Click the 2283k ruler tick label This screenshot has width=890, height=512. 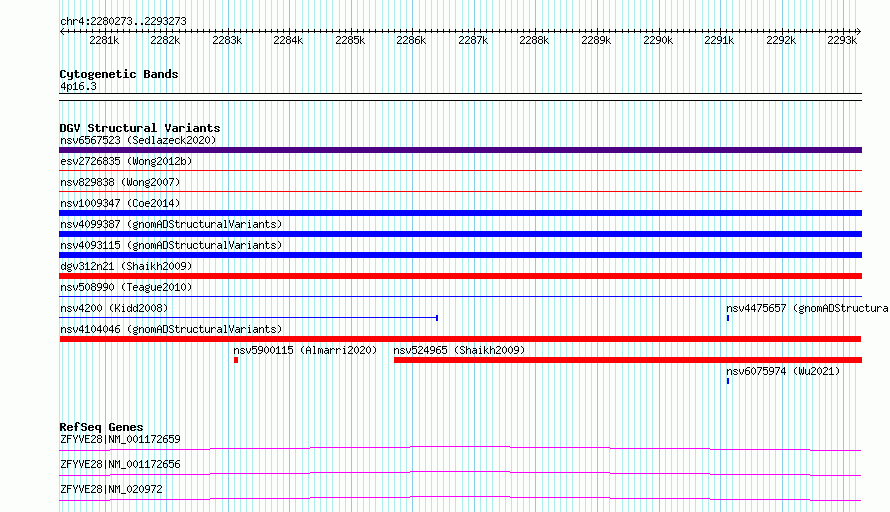click(x=227, y=40)
